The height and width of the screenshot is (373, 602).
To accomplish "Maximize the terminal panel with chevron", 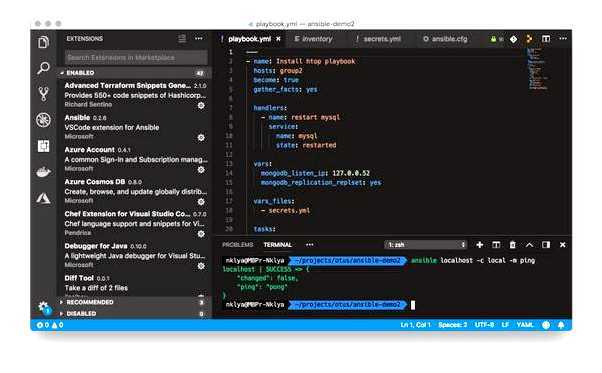I will pyautogui.click(x=529, y=245).
